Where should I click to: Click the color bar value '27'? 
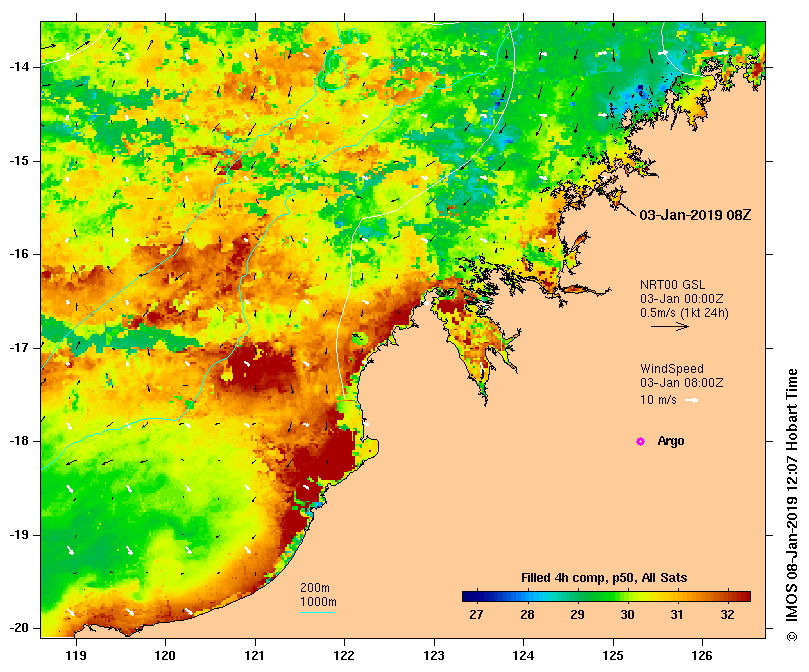(x=476, y=615)
